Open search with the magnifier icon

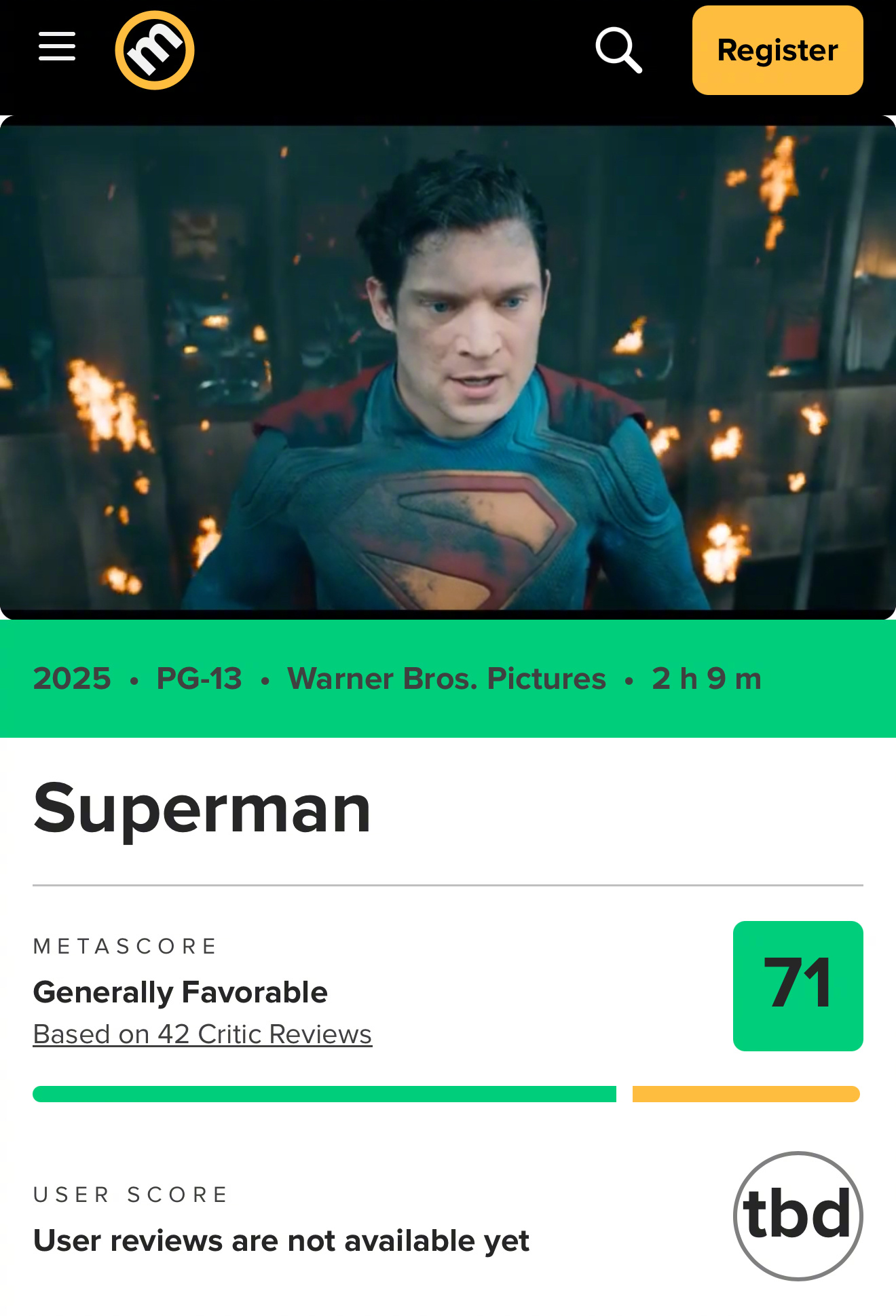[x=619, y=50]
